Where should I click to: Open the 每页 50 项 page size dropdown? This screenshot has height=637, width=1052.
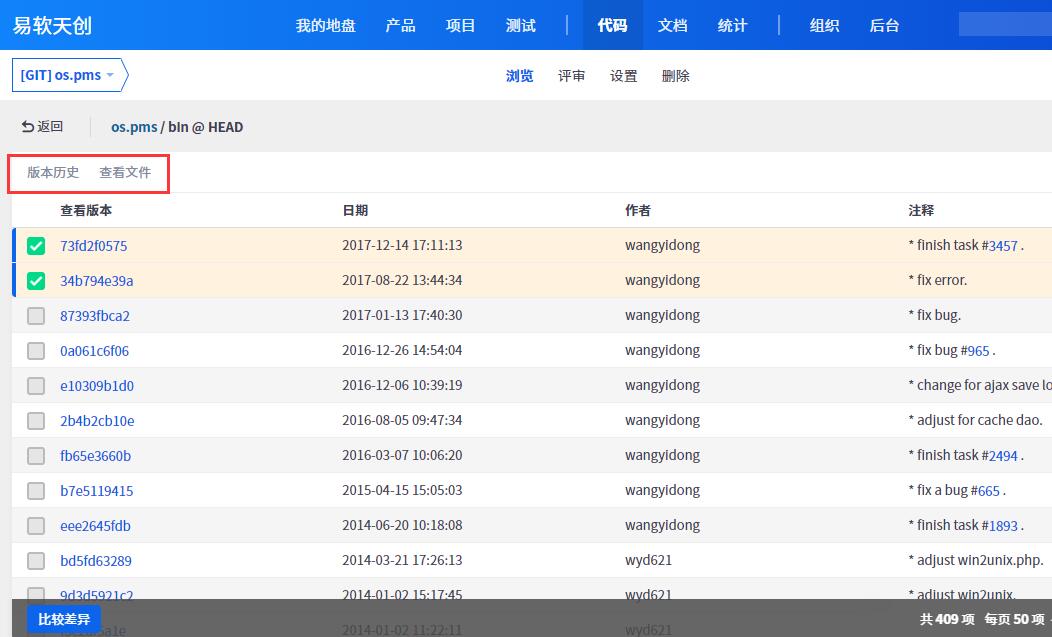(x=1015, y=619)
